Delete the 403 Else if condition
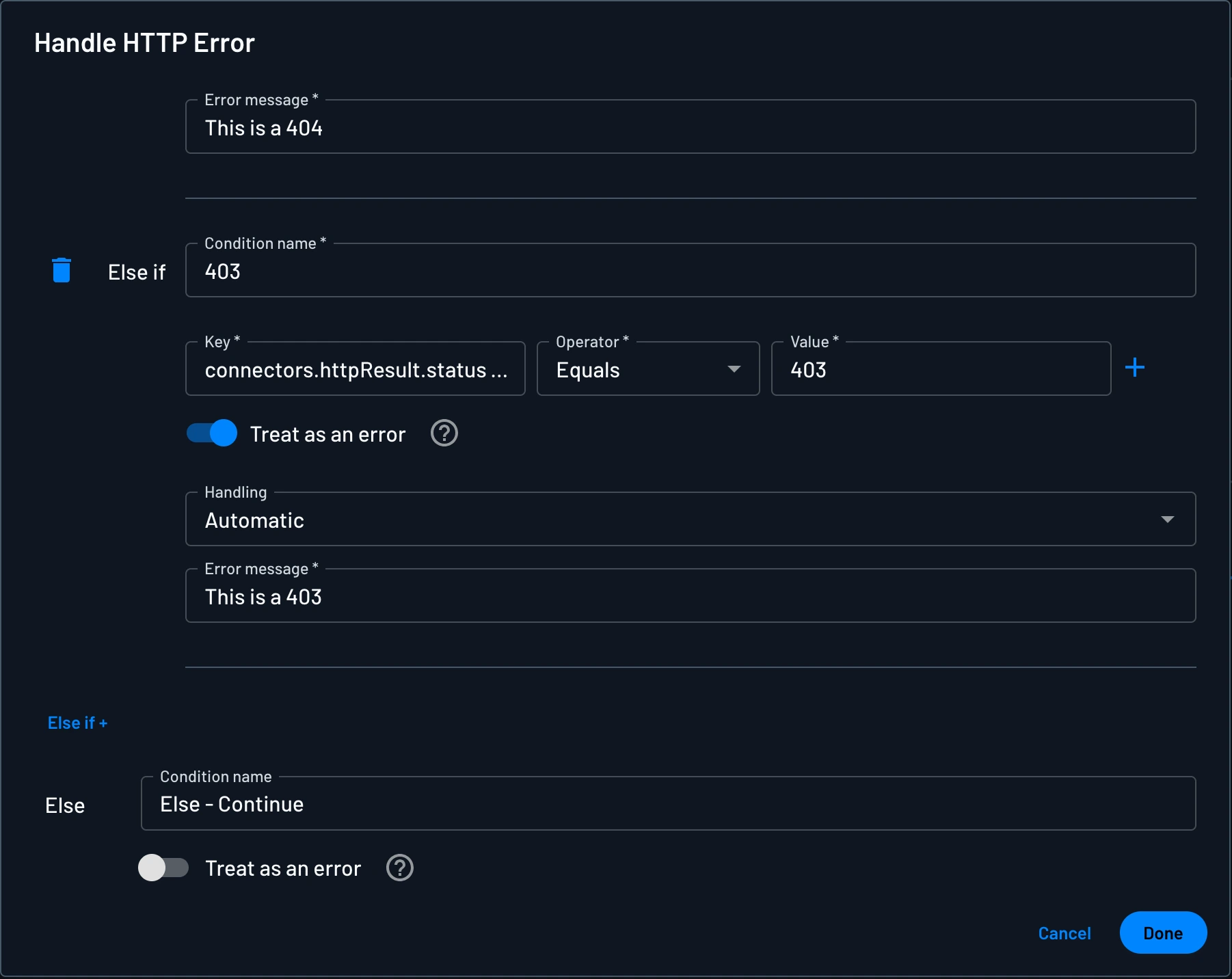Image resolution: width=1232 pixels, height=979 pixels. coord(62,270)
